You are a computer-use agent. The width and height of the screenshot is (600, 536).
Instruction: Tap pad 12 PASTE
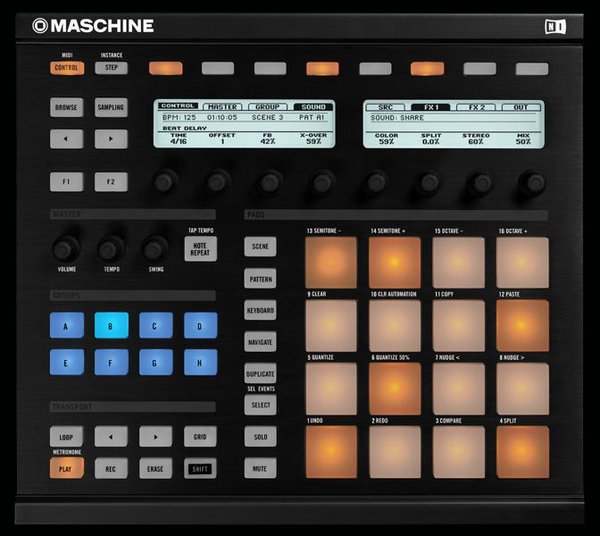[523, 326]
